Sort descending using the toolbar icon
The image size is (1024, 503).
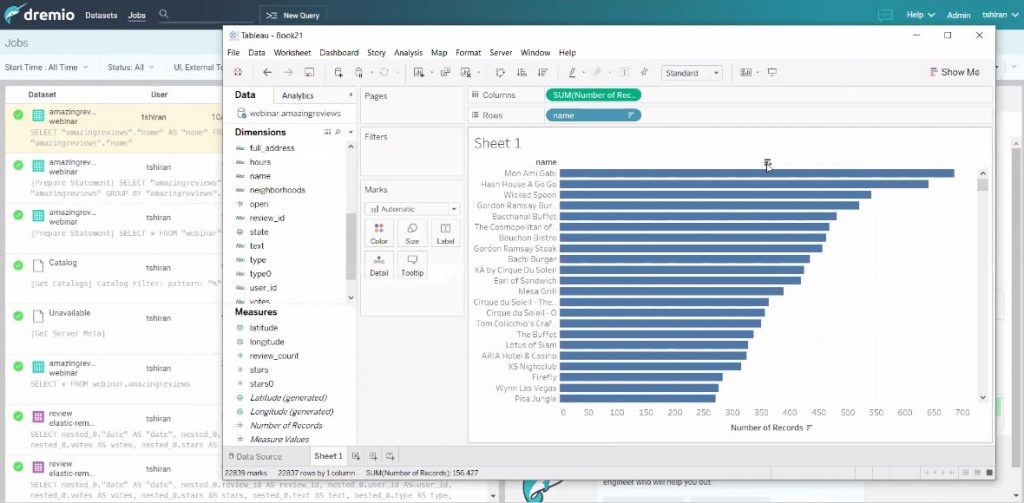pos(542,73)
